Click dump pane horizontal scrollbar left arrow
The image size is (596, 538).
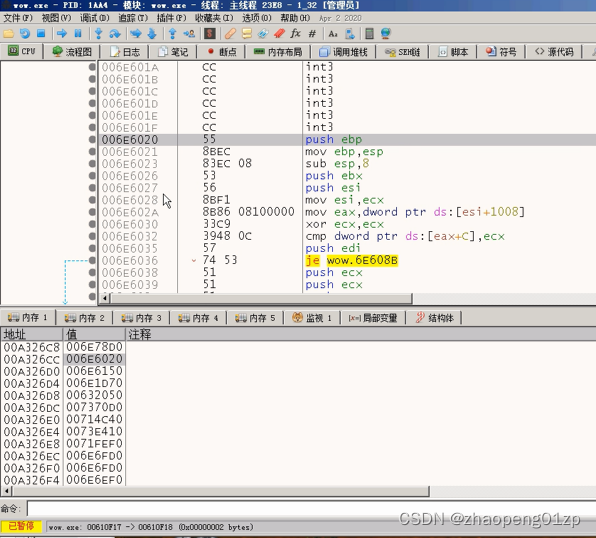click(6, 491)
